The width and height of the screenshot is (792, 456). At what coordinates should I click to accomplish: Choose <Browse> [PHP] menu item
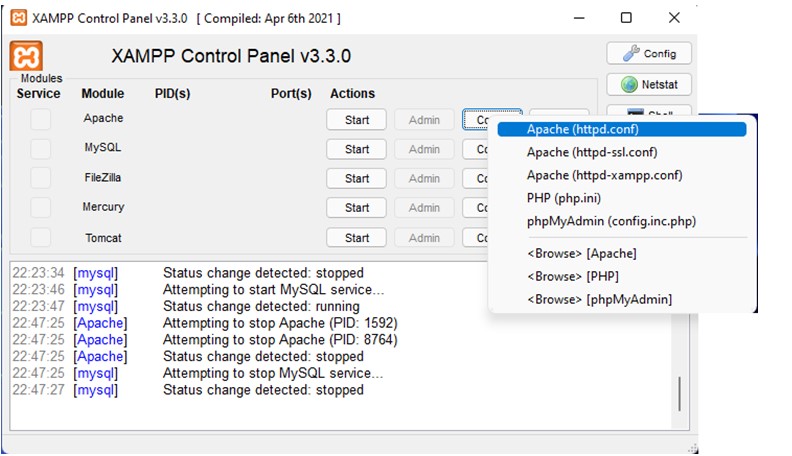[x=621, y=276]
